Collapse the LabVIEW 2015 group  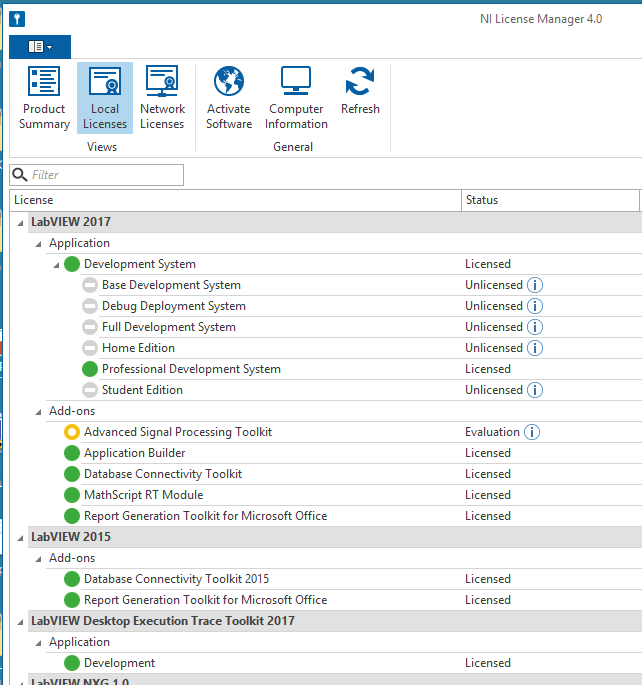coord(21,538)
